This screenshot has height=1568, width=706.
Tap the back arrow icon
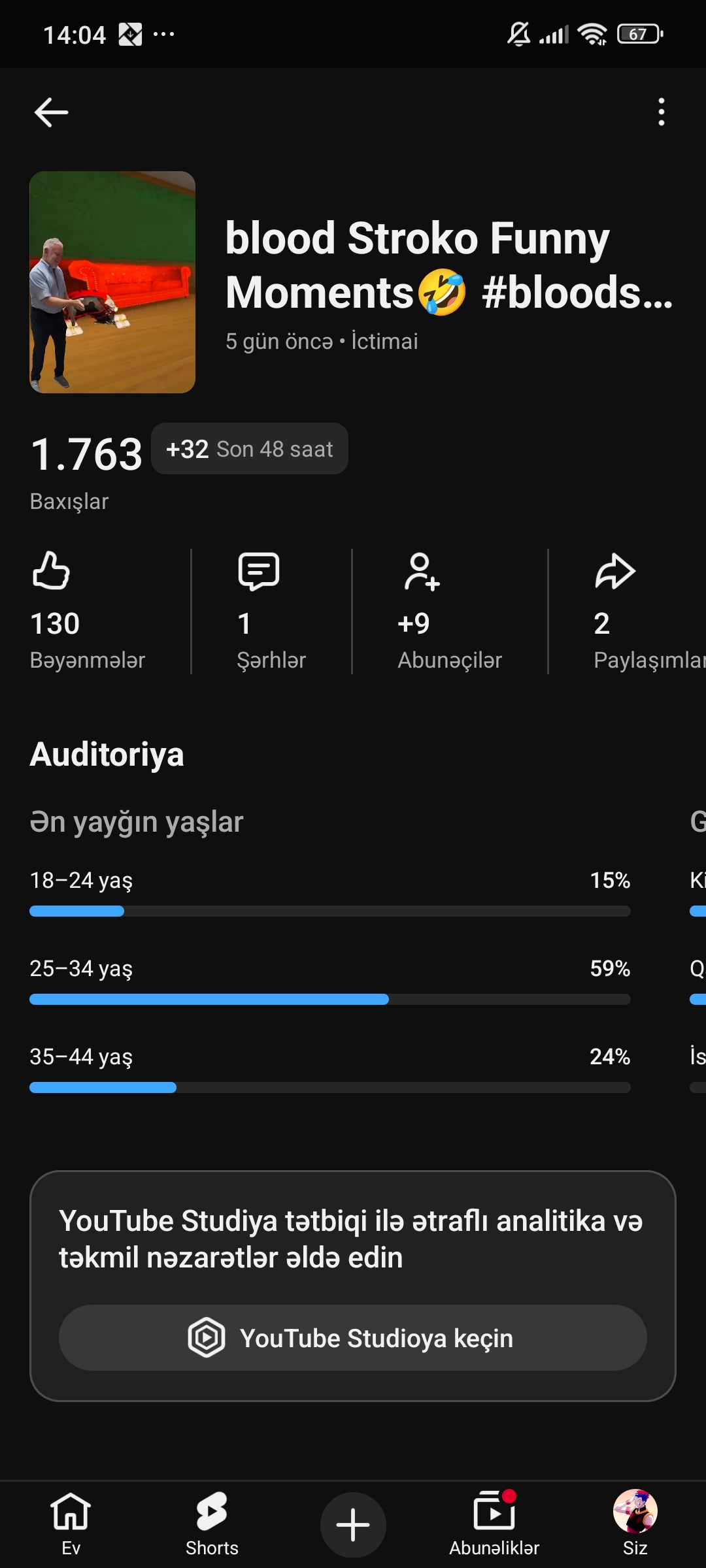tap(52, 112)
